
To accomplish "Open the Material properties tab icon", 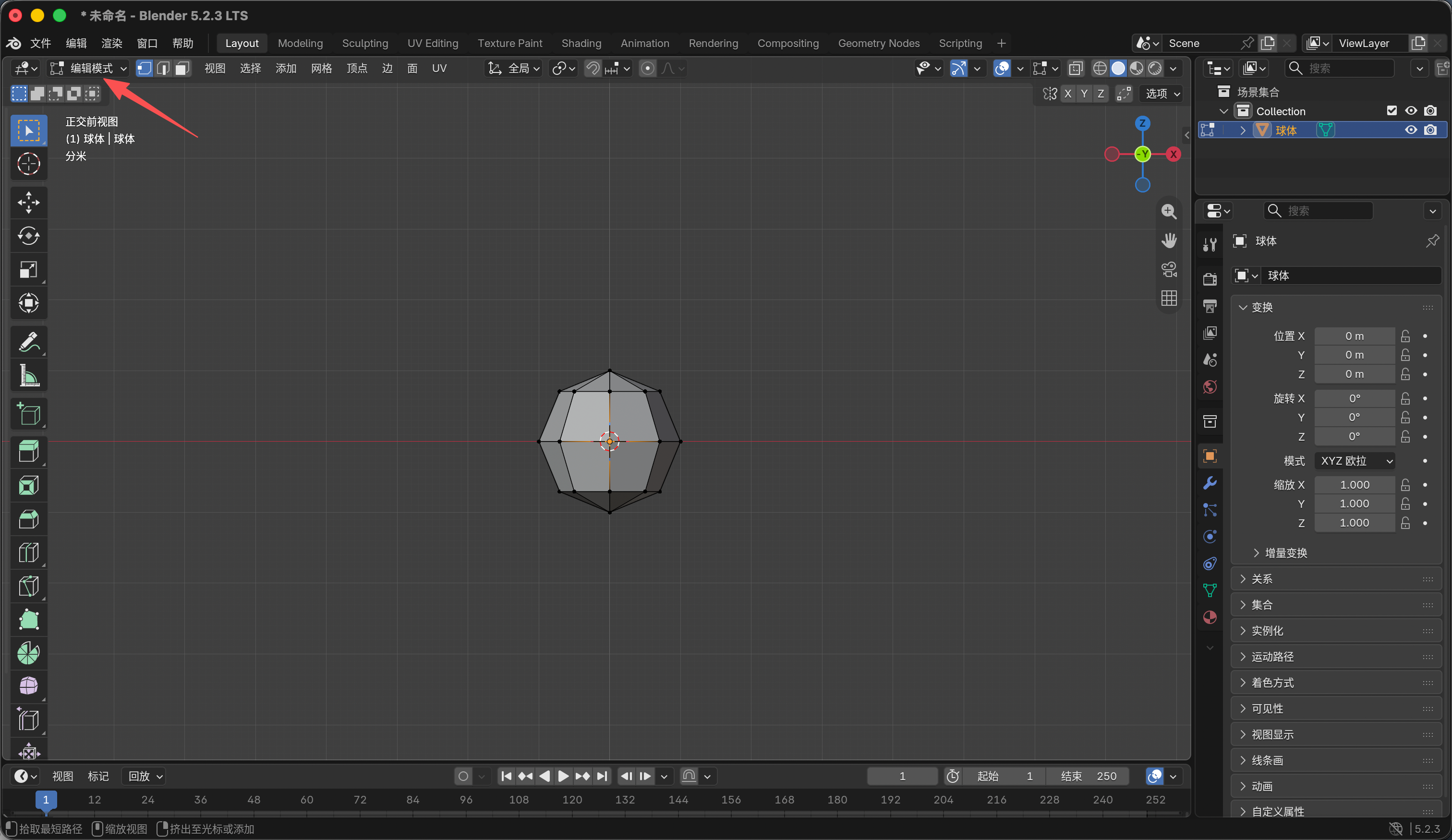I will click(x=1210, y=617).
